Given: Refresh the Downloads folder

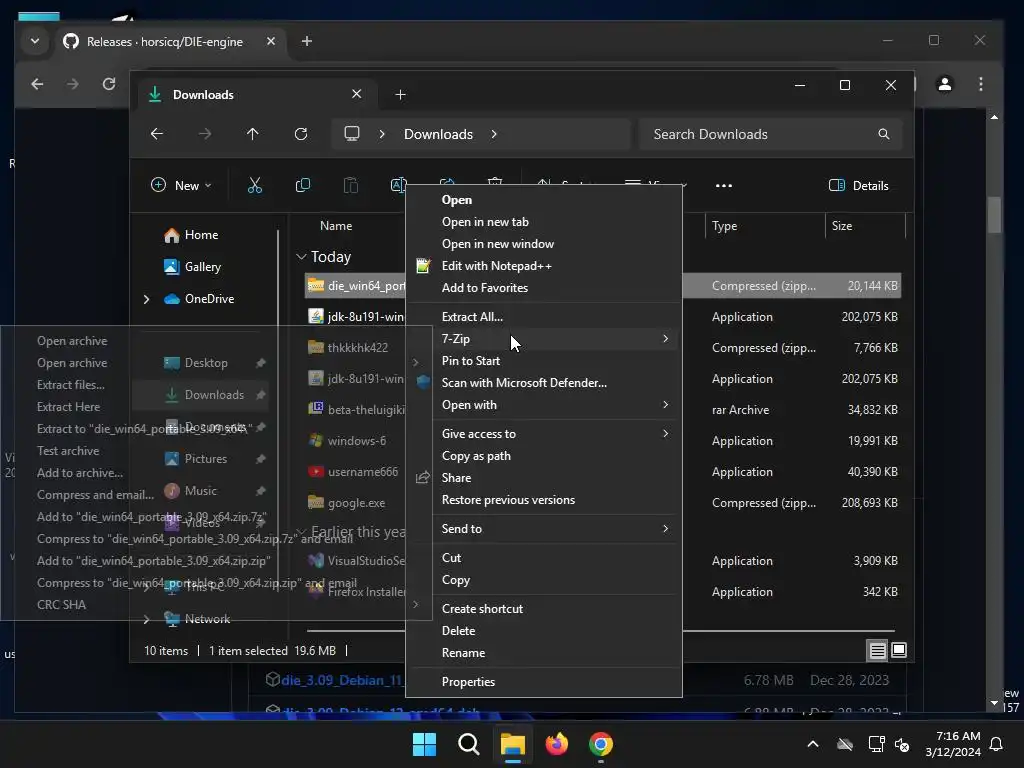Looking at the screenshot, I should click(x=300, y=134).
